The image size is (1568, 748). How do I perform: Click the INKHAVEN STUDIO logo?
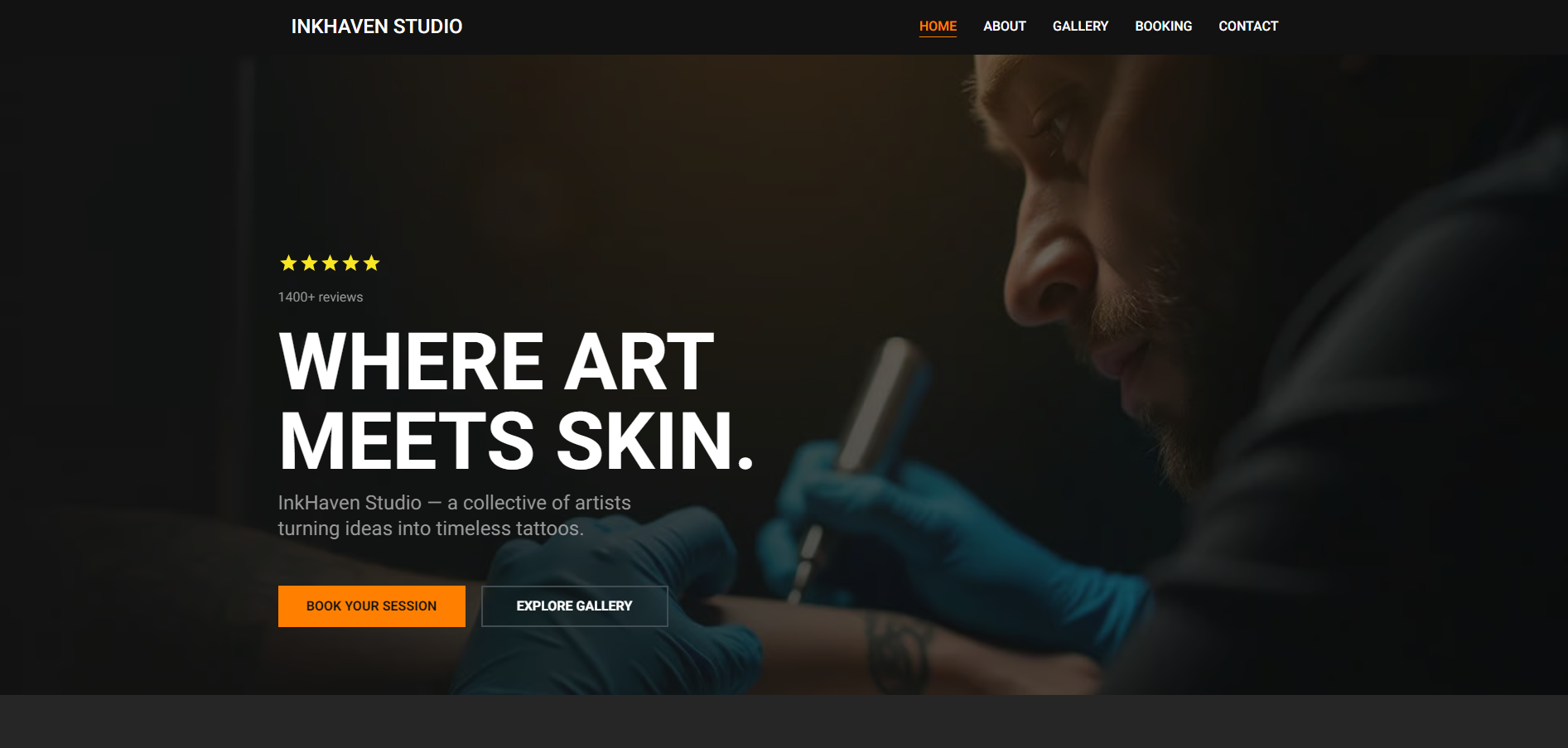[x=377, y=27]
